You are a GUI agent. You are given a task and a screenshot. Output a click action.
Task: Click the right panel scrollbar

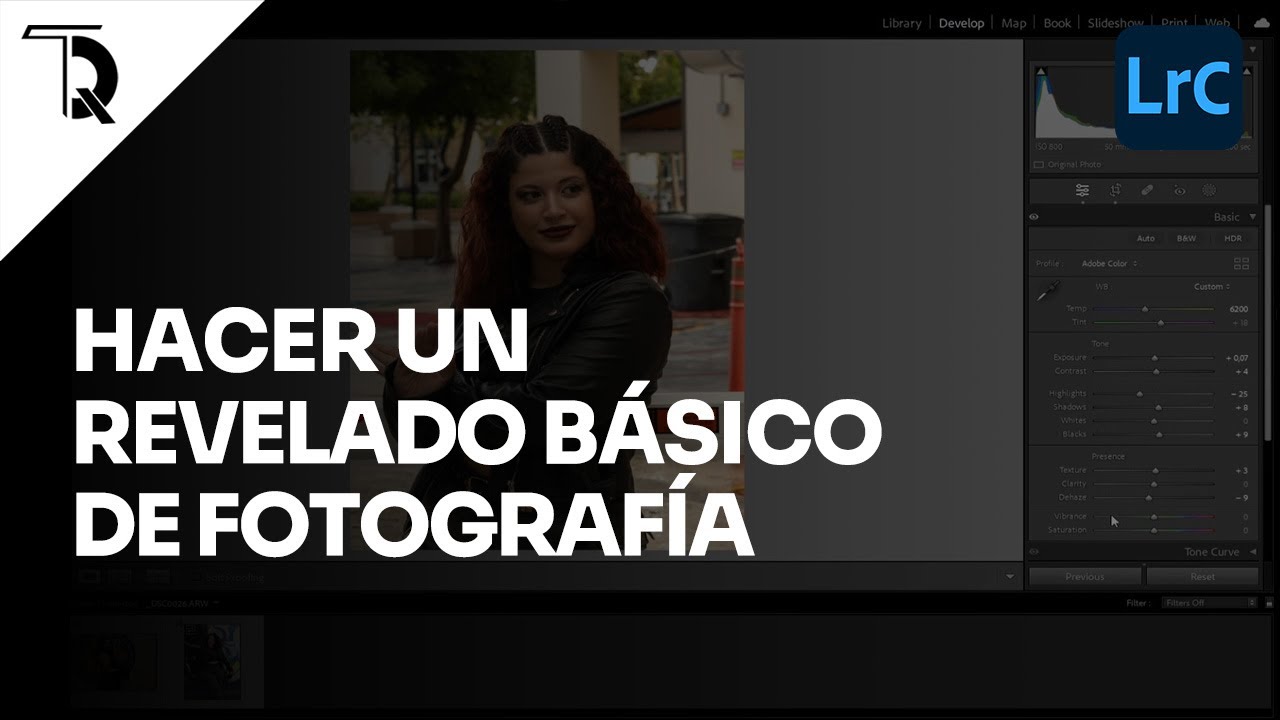1268,322
